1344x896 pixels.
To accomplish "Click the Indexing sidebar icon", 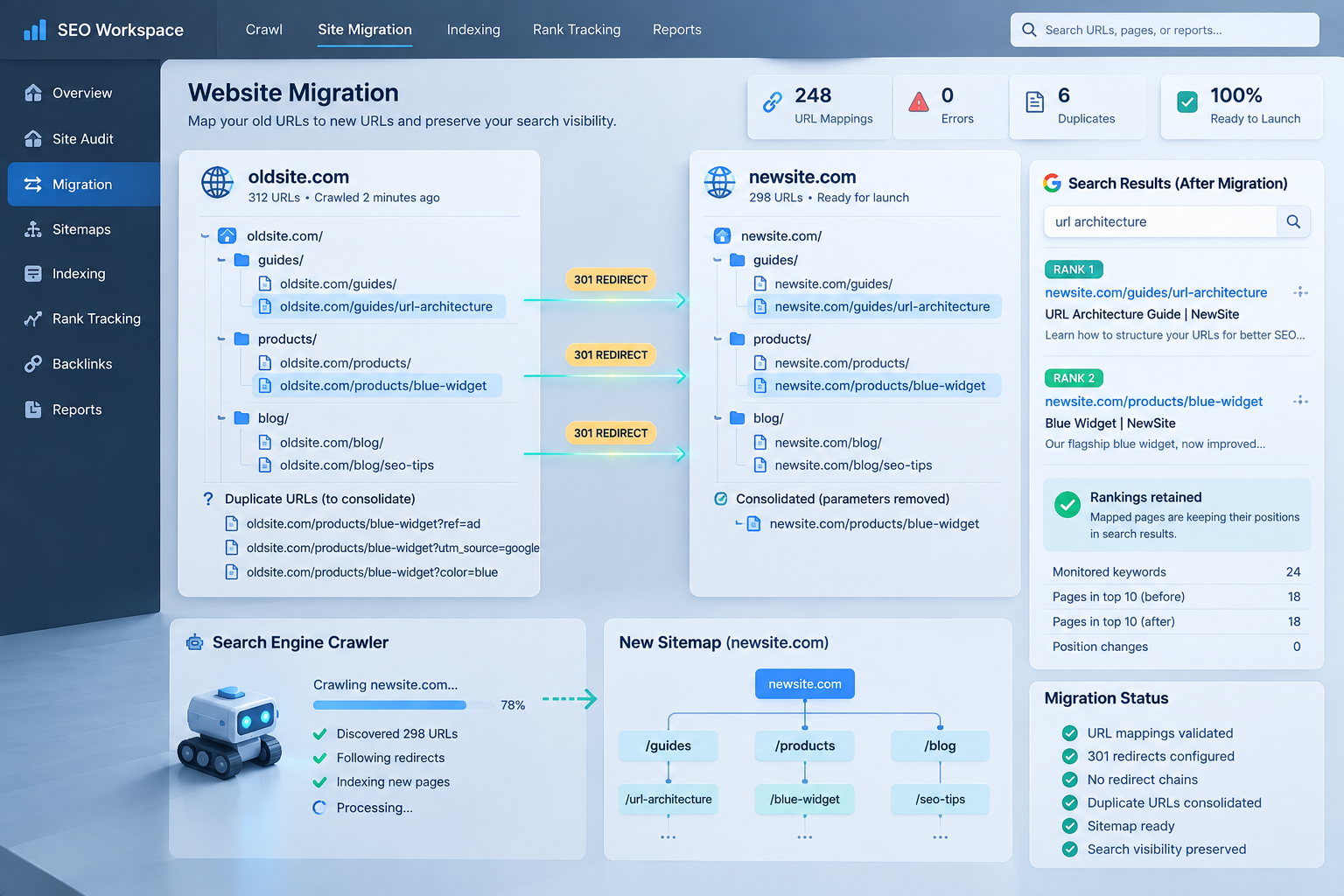I will [x=33, y=274].
